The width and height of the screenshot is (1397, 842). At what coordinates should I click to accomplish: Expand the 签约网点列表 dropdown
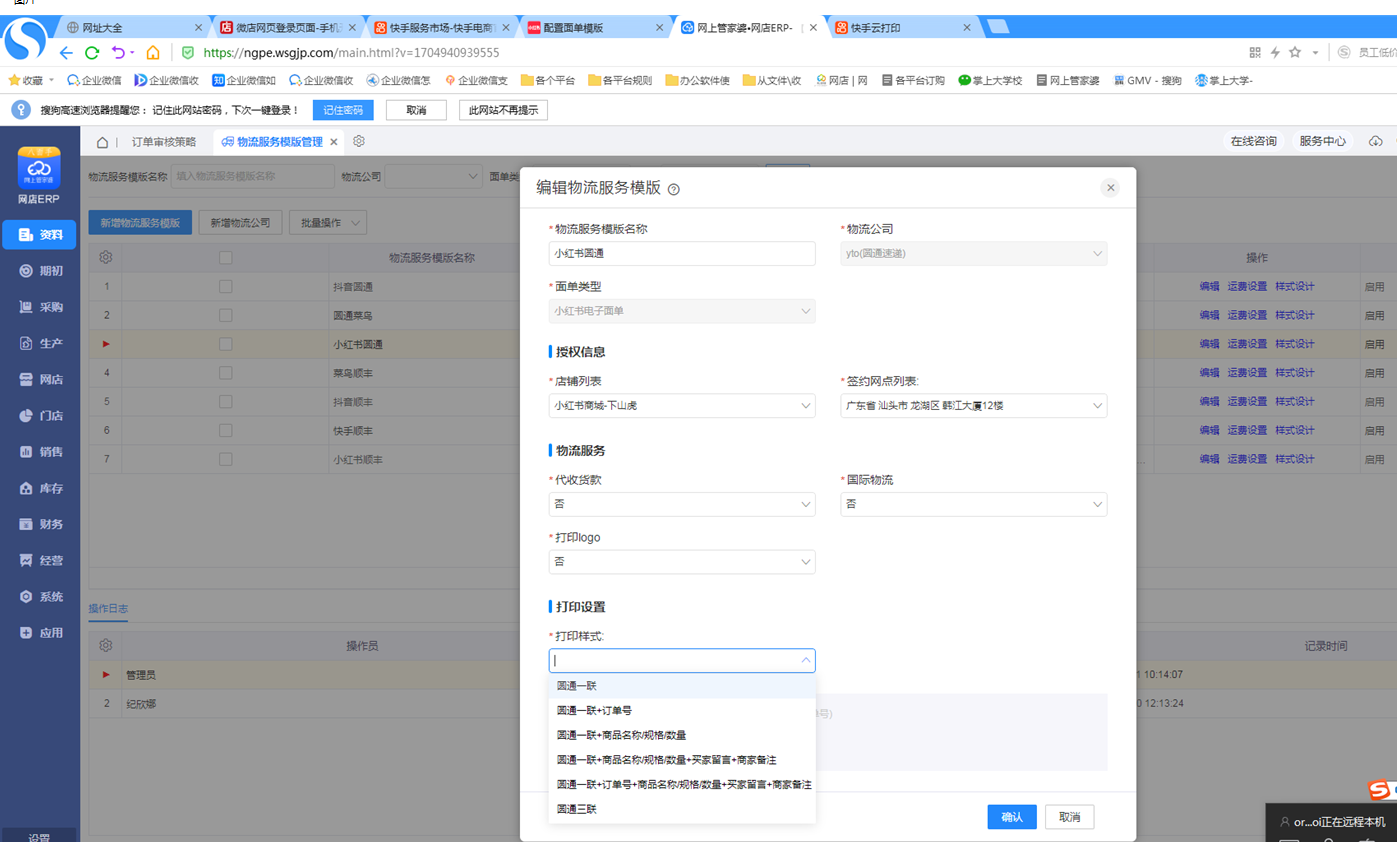pyautogui.click(x=973, y=406)
